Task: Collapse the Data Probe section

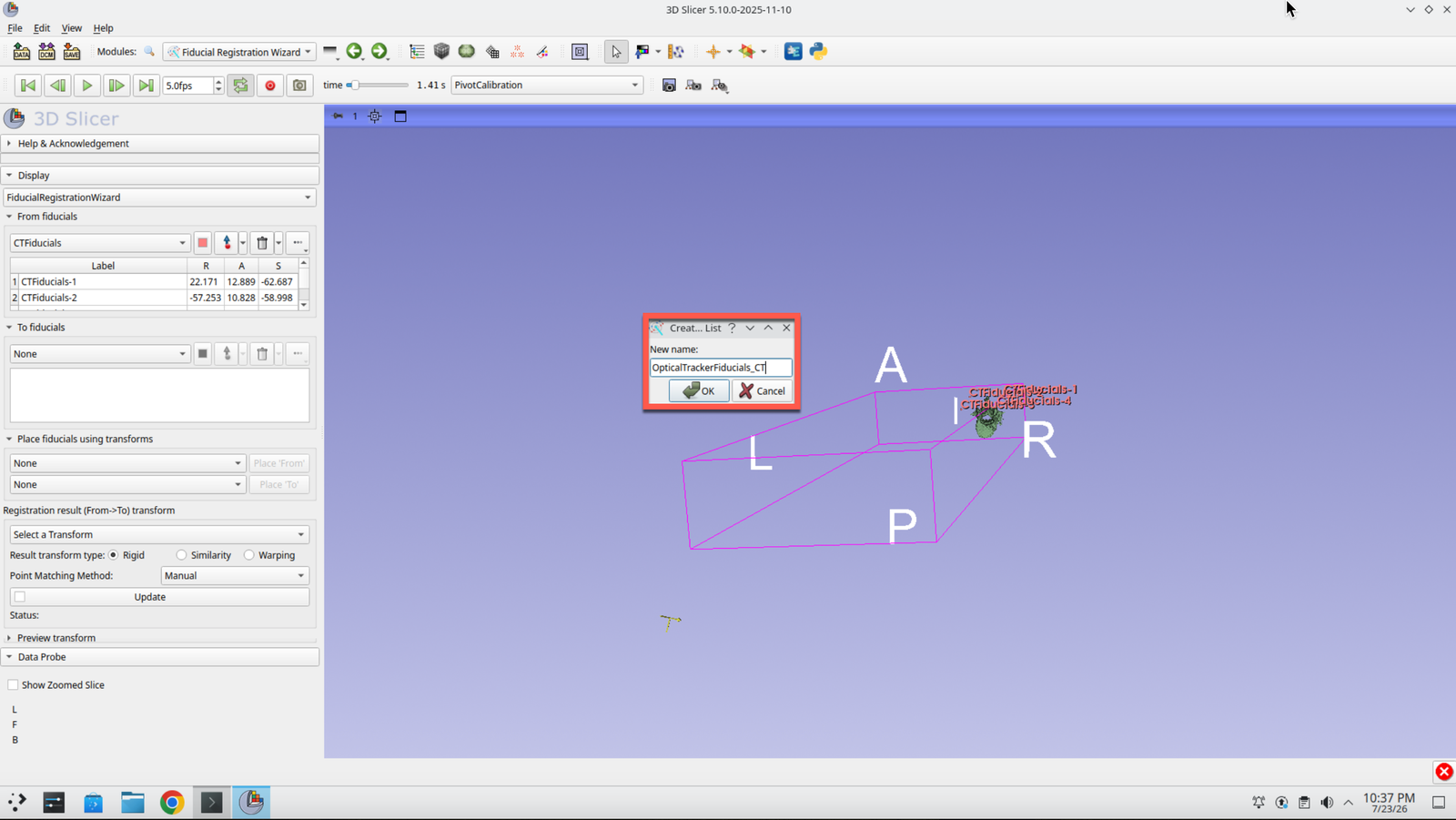Action: pyautogui.click(x=159, y=657)
